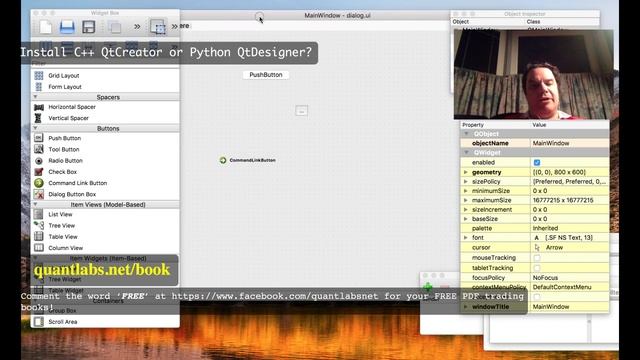Click the Edit Widgets mode toolbar icon
This screenshot has height=360, width=640.
click(x=158, y=27)
